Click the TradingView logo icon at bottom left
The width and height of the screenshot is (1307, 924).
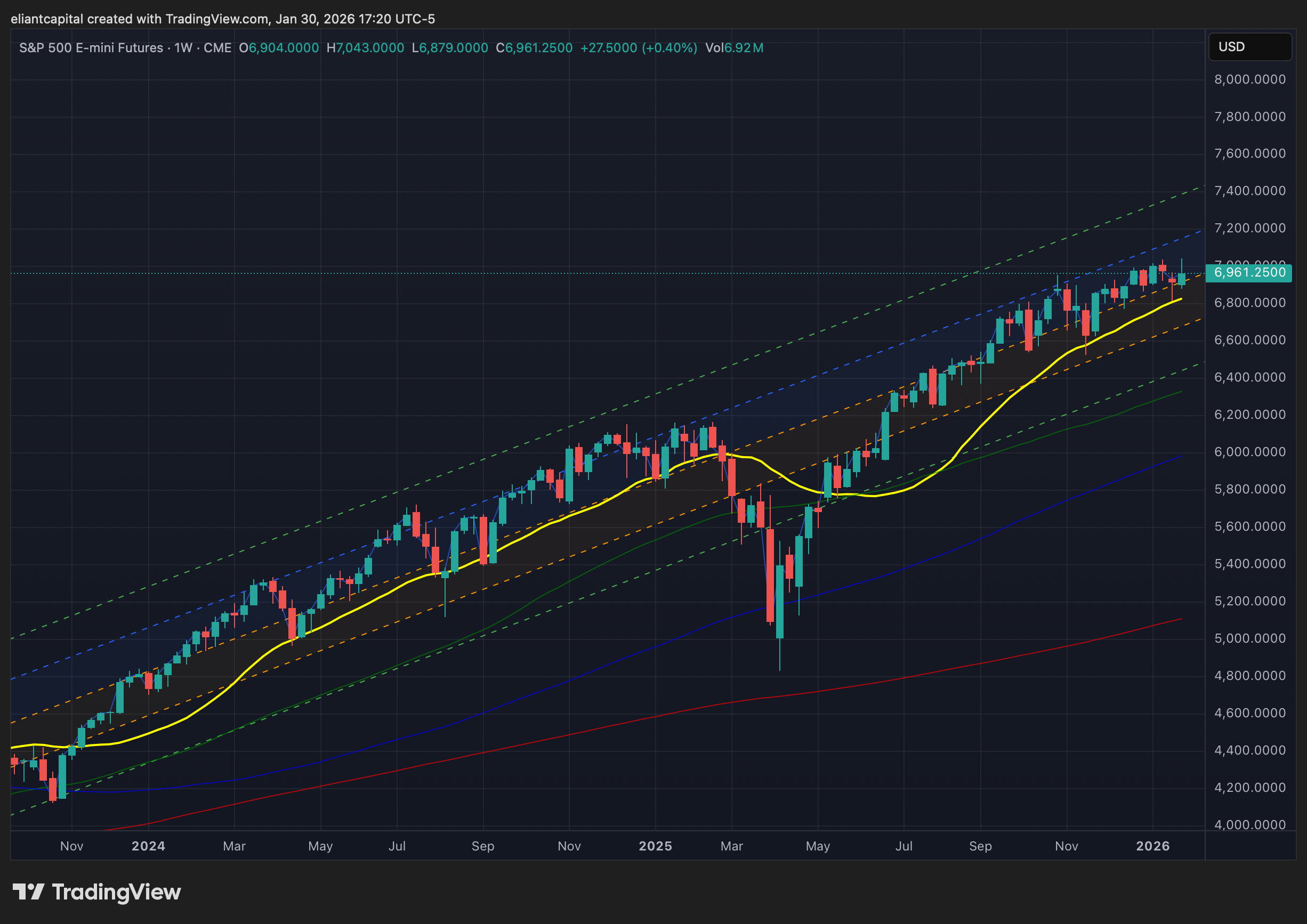[x=28, y=891]
